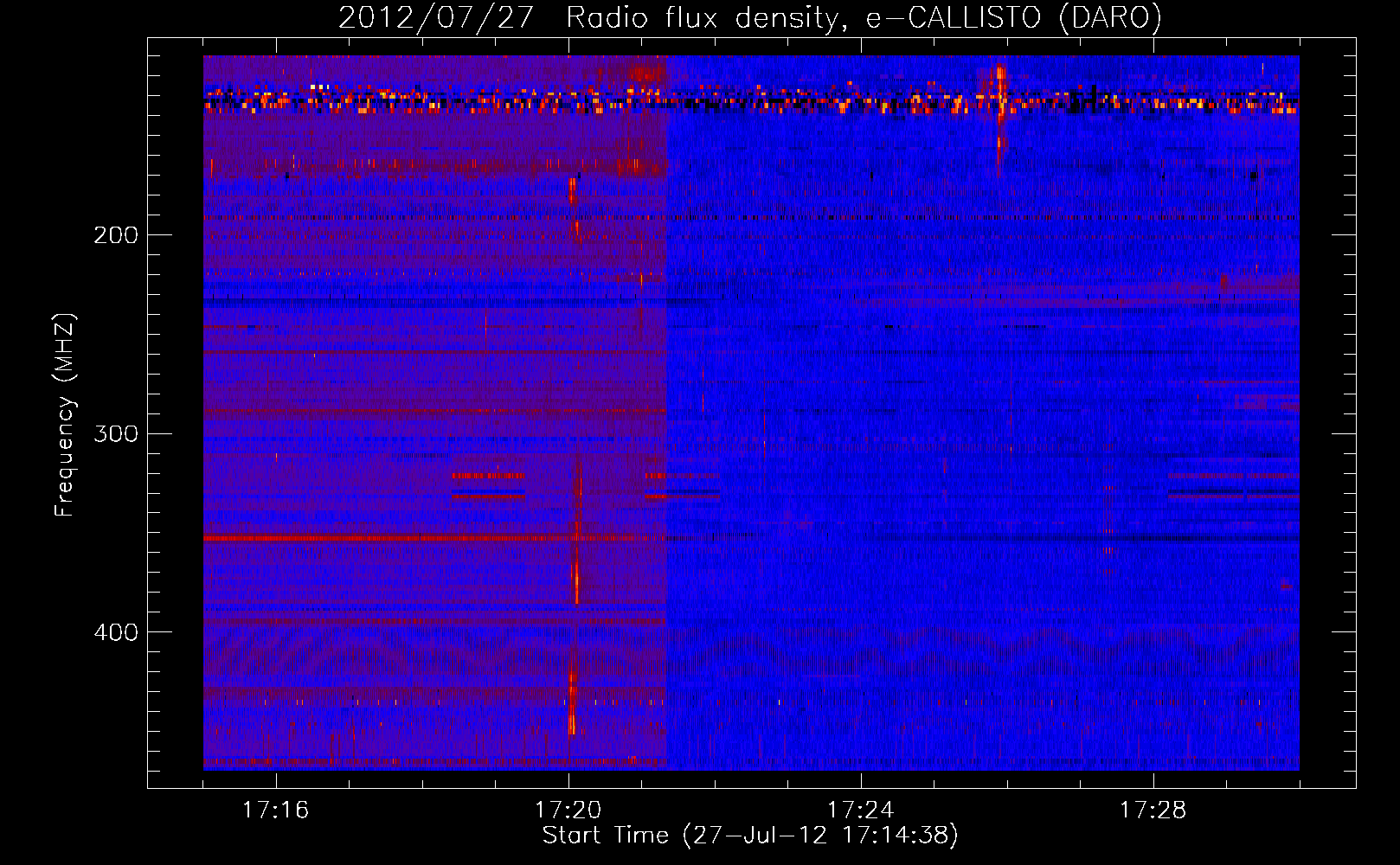The image size is (1400, 865).
Task: Click the 300 frequency tick label
Action: (x=116, y=433)
